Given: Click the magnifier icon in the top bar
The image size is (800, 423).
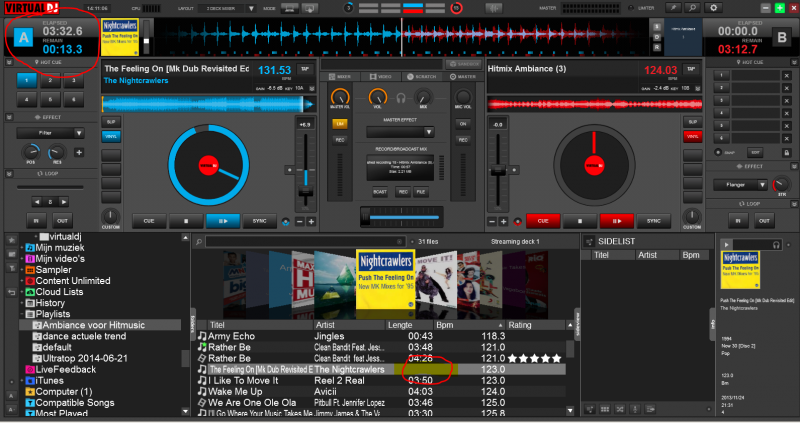Looking at the screenshot, I should point(692,8).
